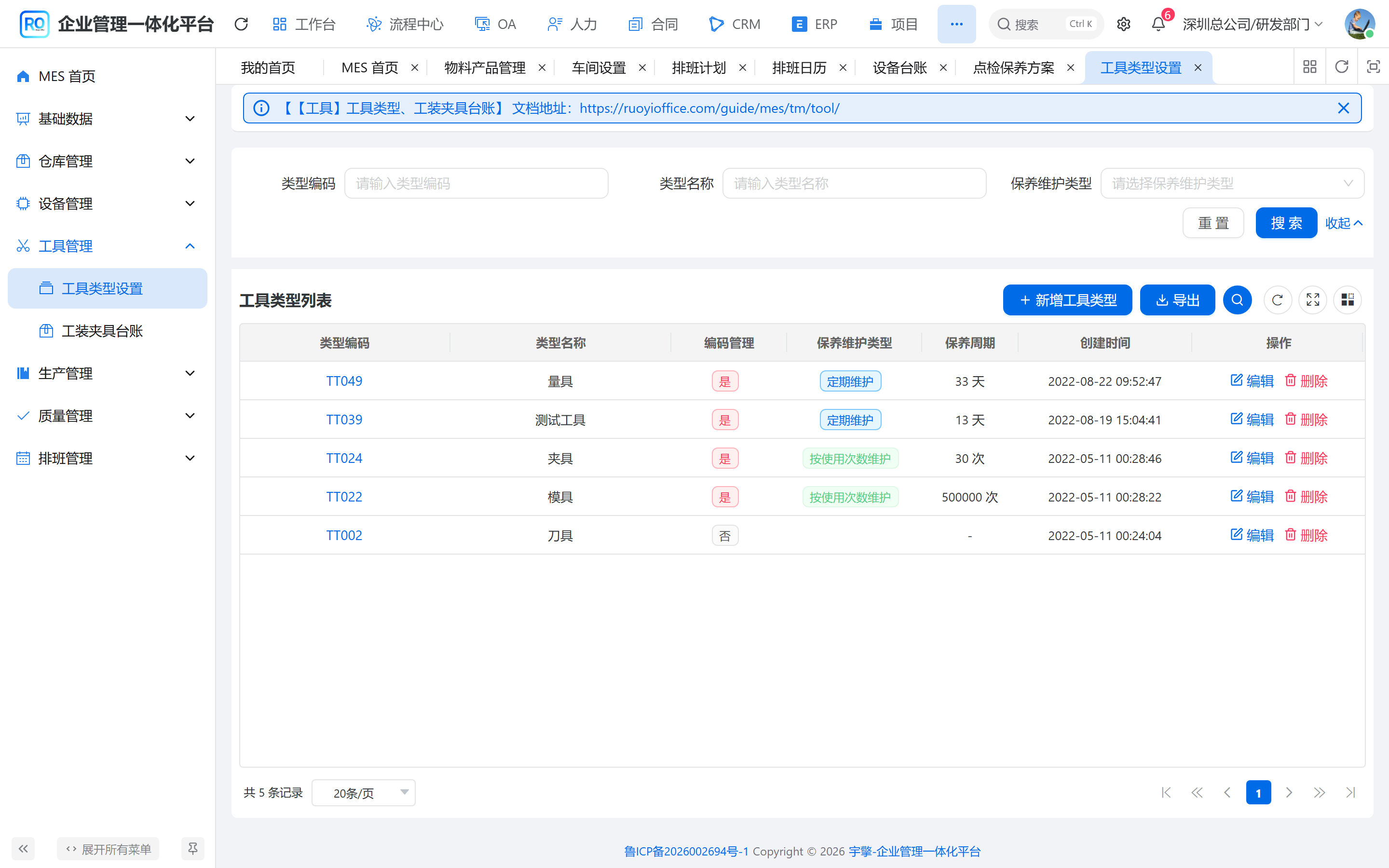Open the ruoyioffice documentation link
This screenshot has height=868, width=1389.
(x=709, y=108)
